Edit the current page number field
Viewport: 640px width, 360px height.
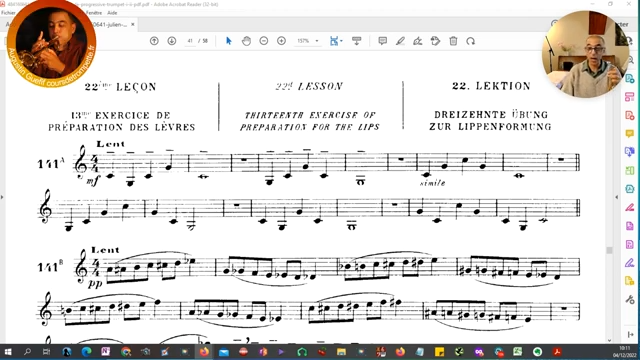click(x=190, y=41)
